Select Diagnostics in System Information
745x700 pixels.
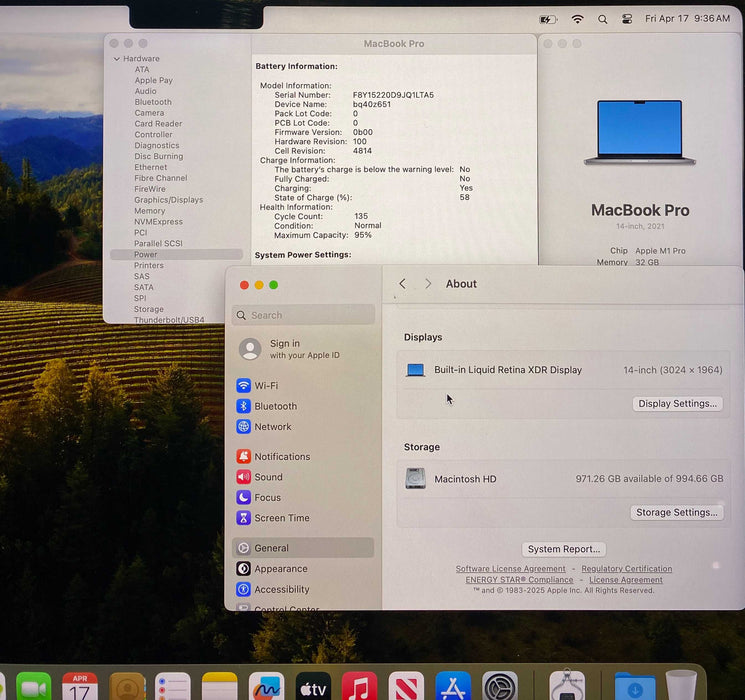157,145
